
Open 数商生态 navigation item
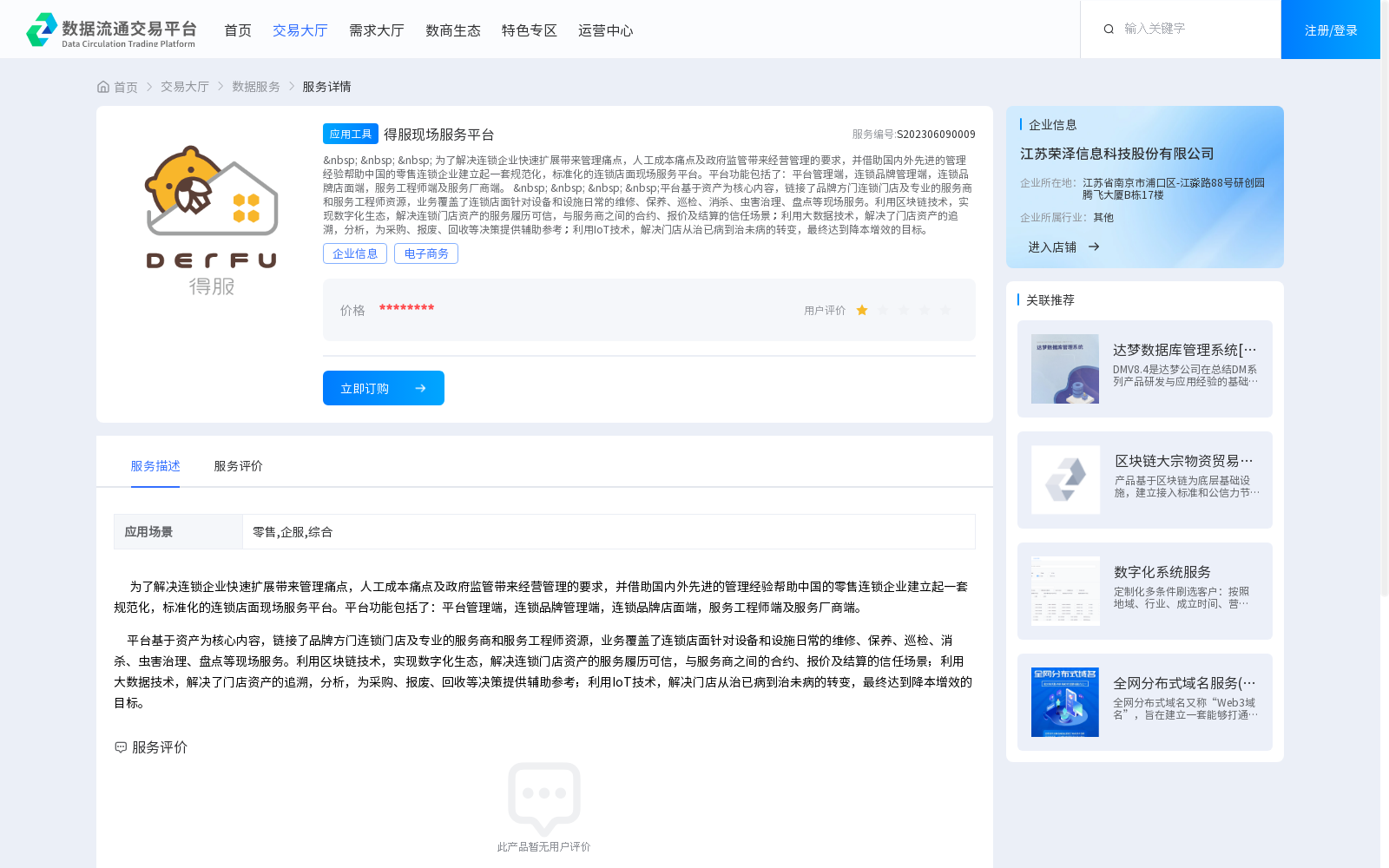click(453, 30)
